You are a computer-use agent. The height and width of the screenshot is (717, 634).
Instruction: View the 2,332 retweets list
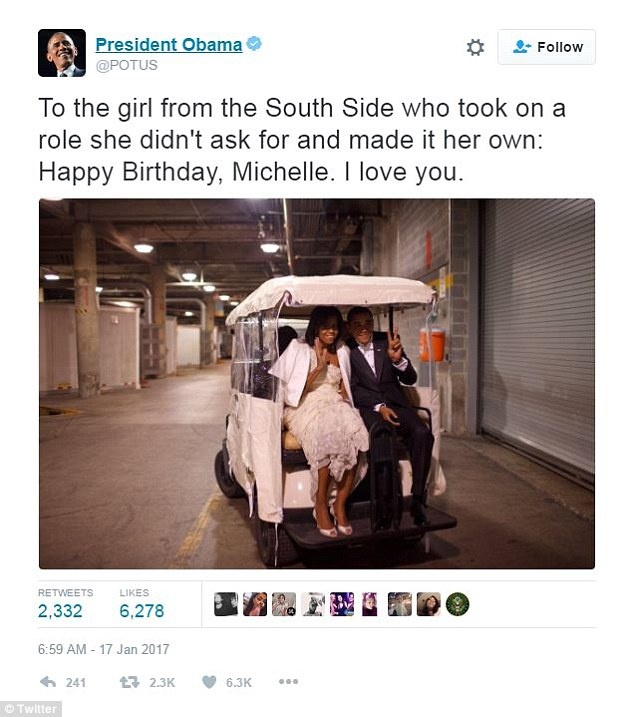[60, 610]
